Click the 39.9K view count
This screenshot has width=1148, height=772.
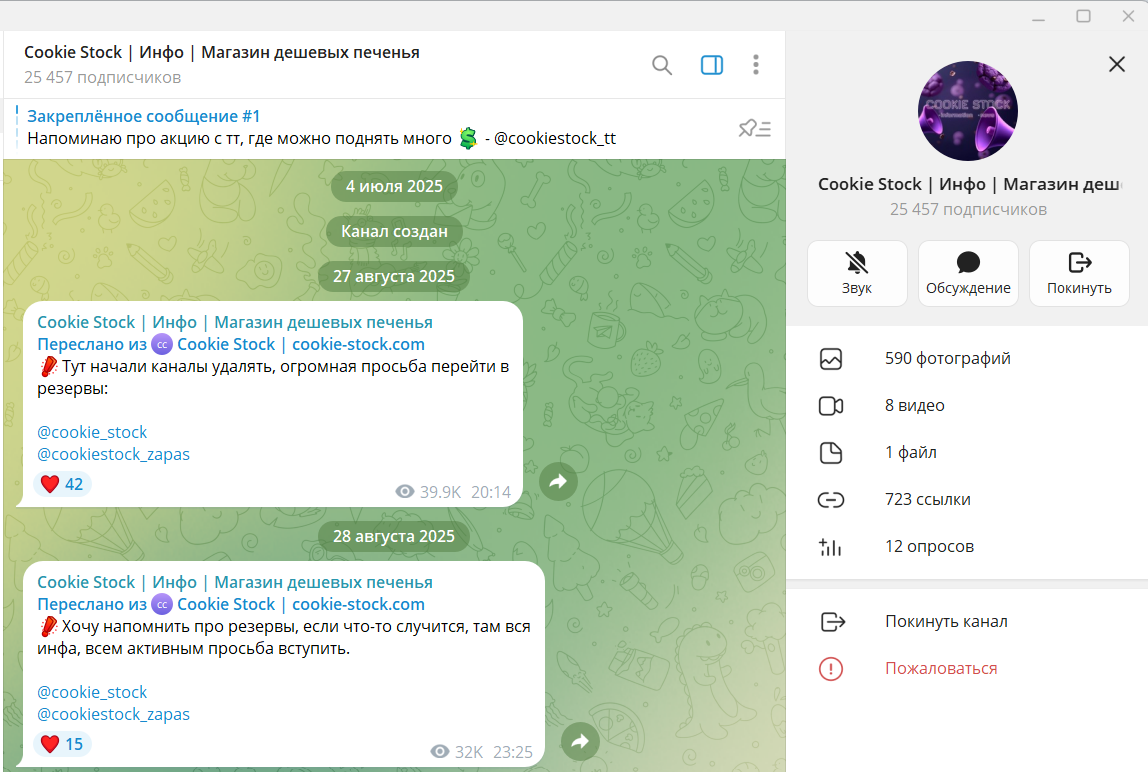pos(428,492)
